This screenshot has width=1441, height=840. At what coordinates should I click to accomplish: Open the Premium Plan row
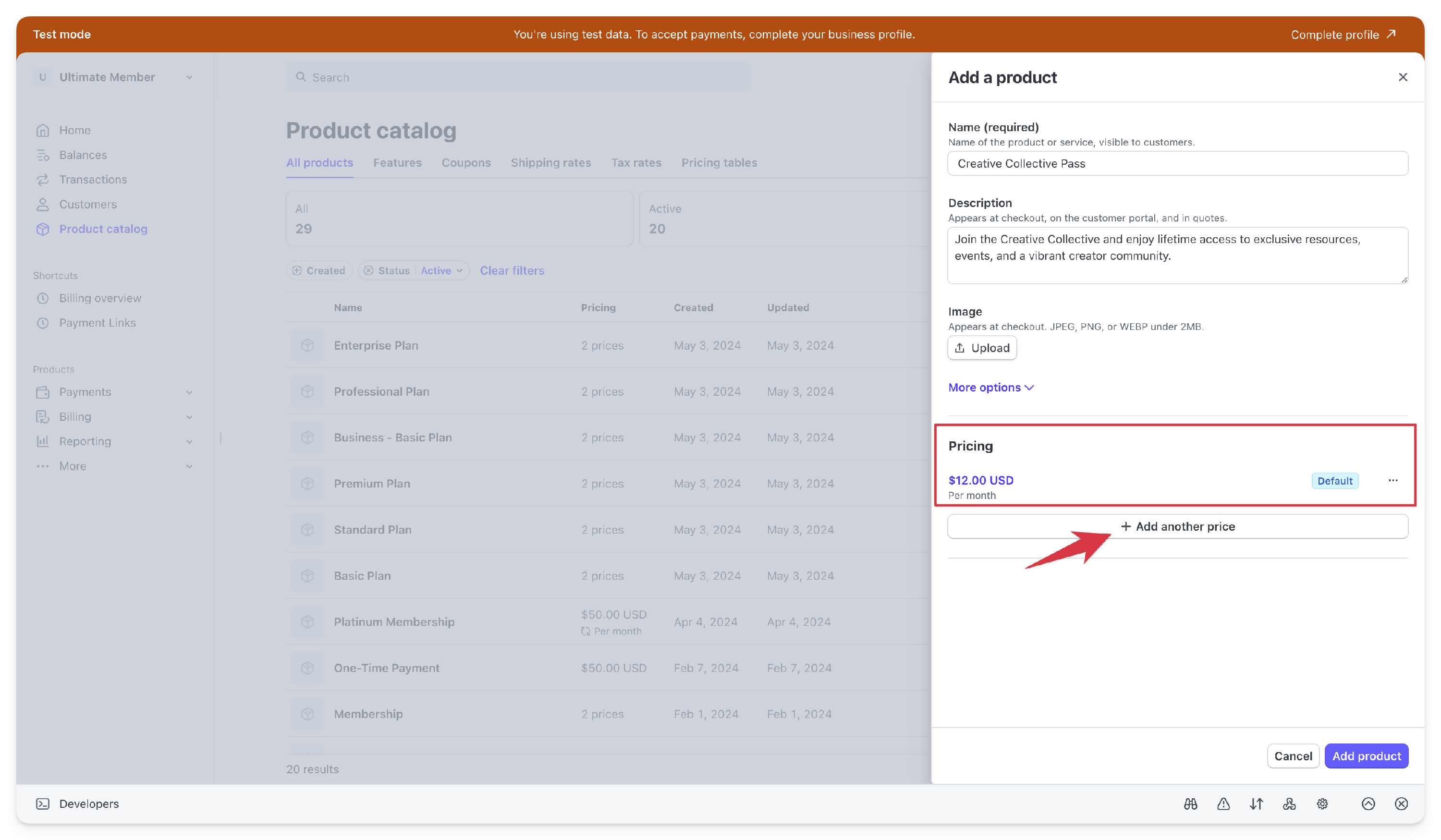tap(609, 483)
